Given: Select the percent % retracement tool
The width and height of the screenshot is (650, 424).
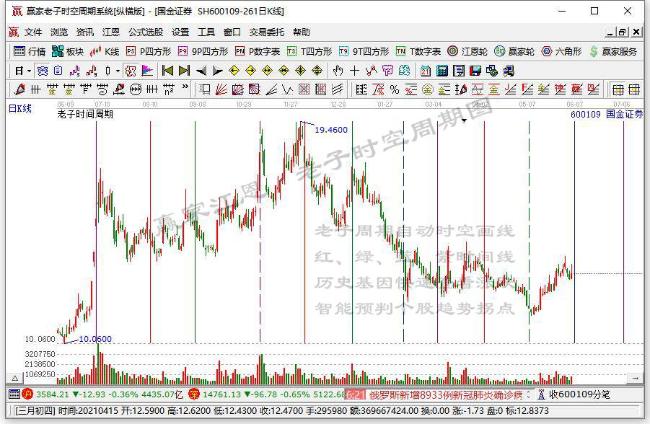Looking at the screenshot, I should [x=394, y=89].
